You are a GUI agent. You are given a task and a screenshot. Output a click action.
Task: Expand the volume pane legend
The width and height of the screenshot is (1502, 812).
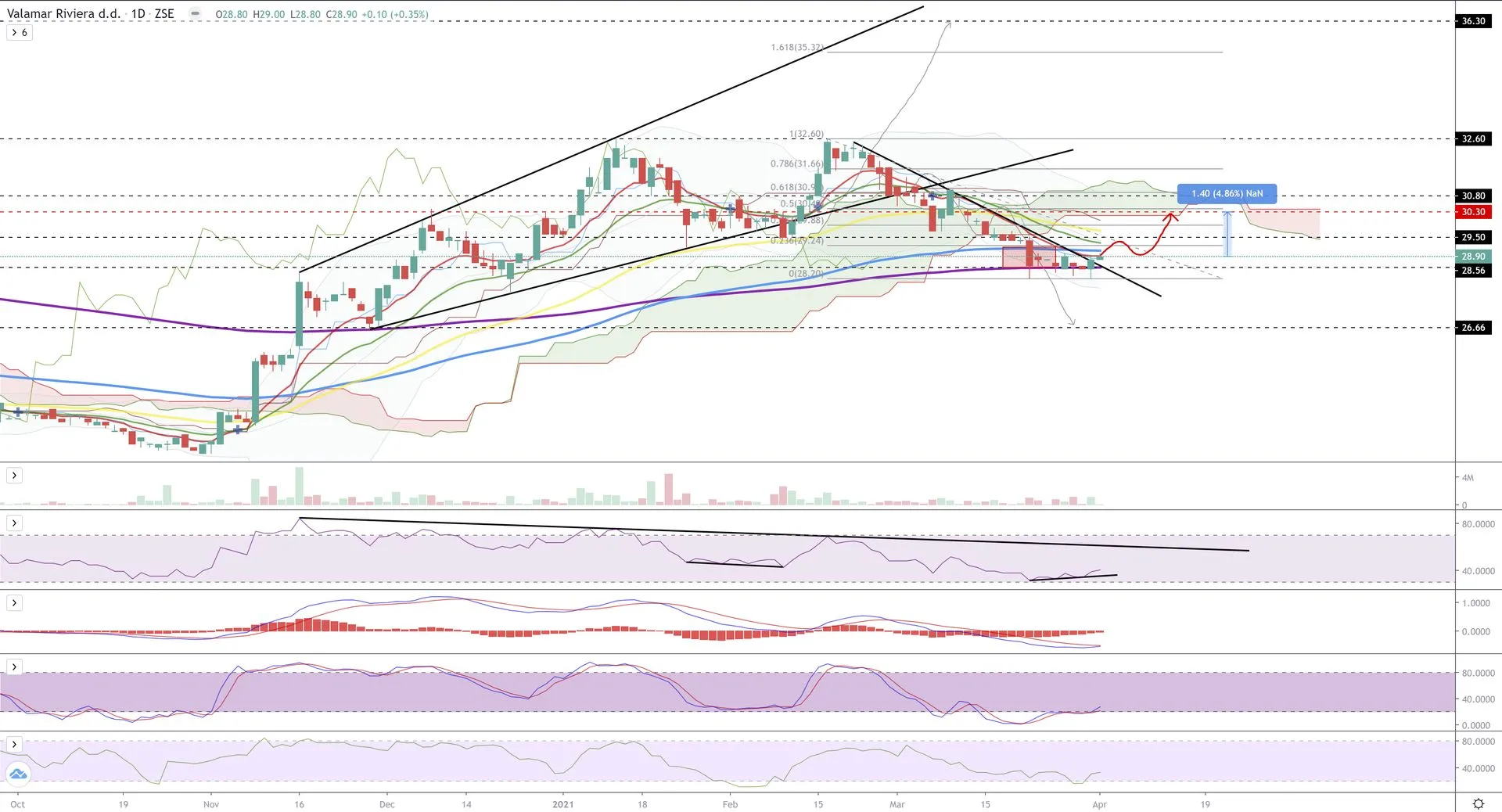tap(14, 476)
